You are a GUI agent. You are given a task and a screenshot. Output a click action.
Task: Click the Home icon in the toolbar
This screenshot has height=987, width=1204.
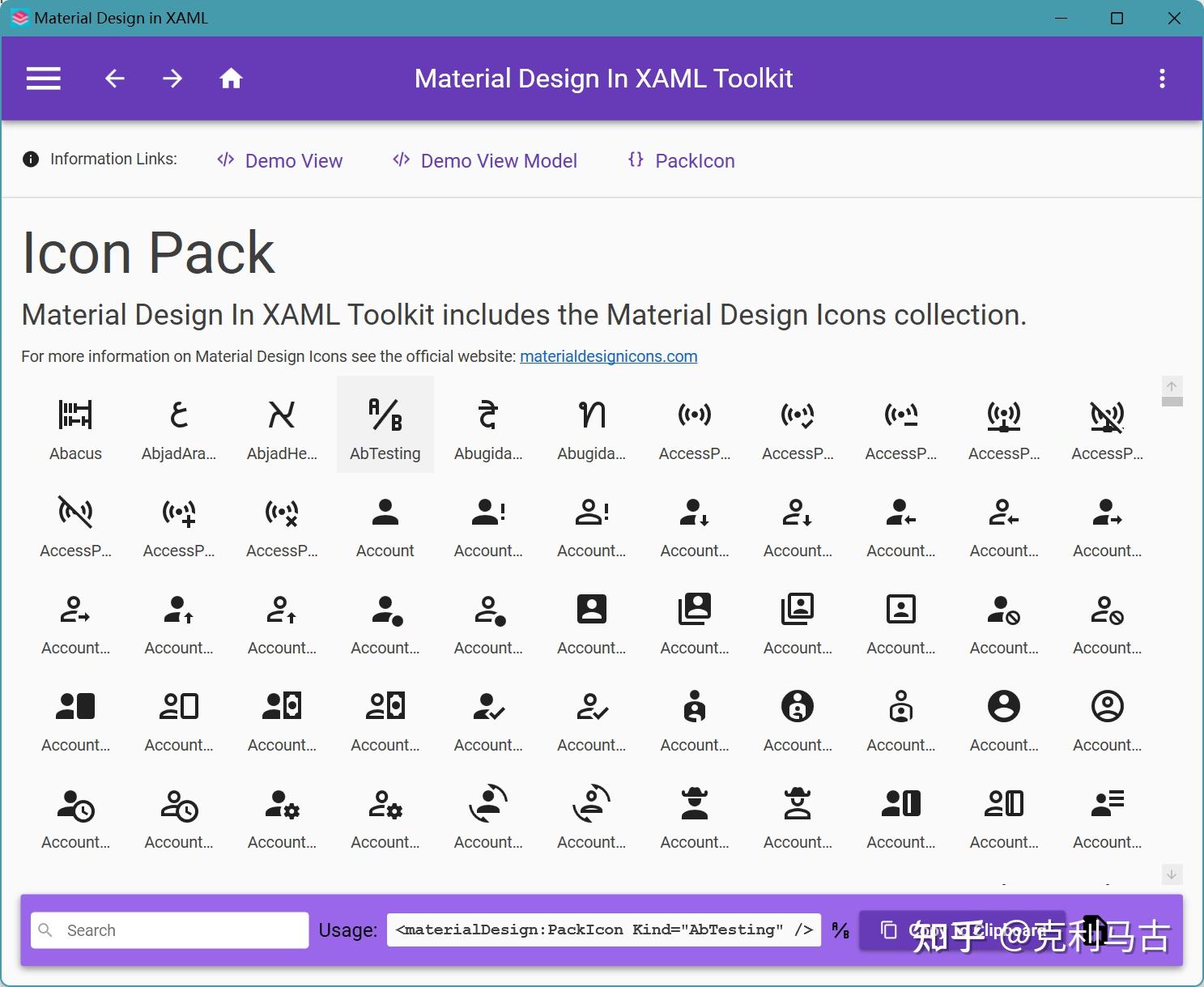(x=231, y=79)
